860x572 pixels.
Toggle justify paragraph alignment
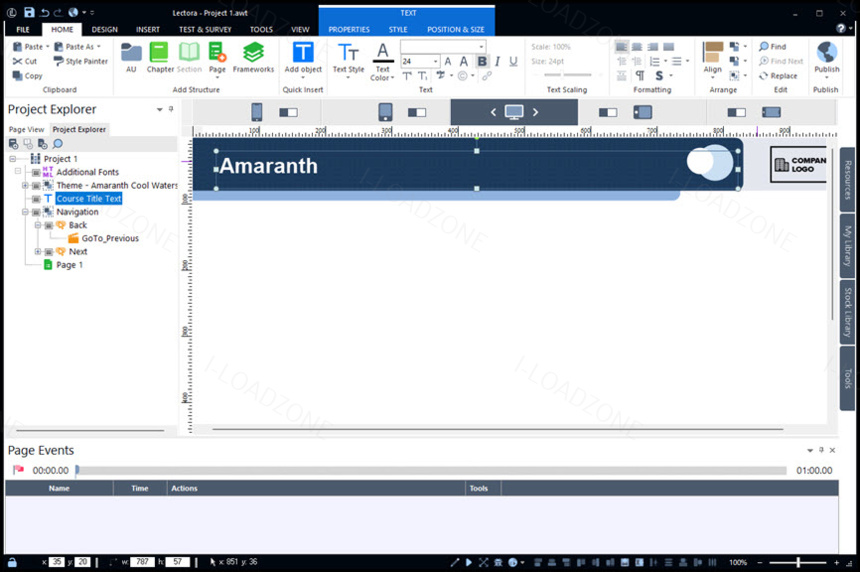pyautogui.click(x=669, y=47)
